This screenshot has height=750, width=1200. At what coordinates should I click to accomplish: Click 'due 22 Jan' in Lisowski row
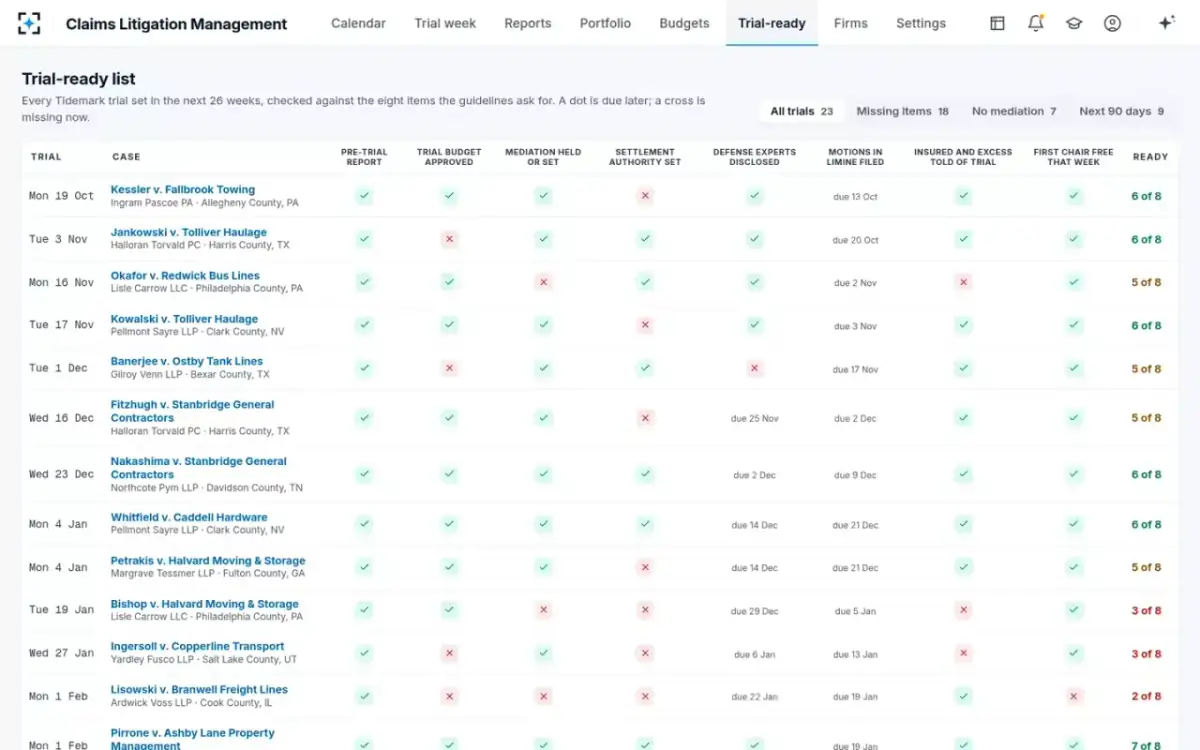point(754,697)
